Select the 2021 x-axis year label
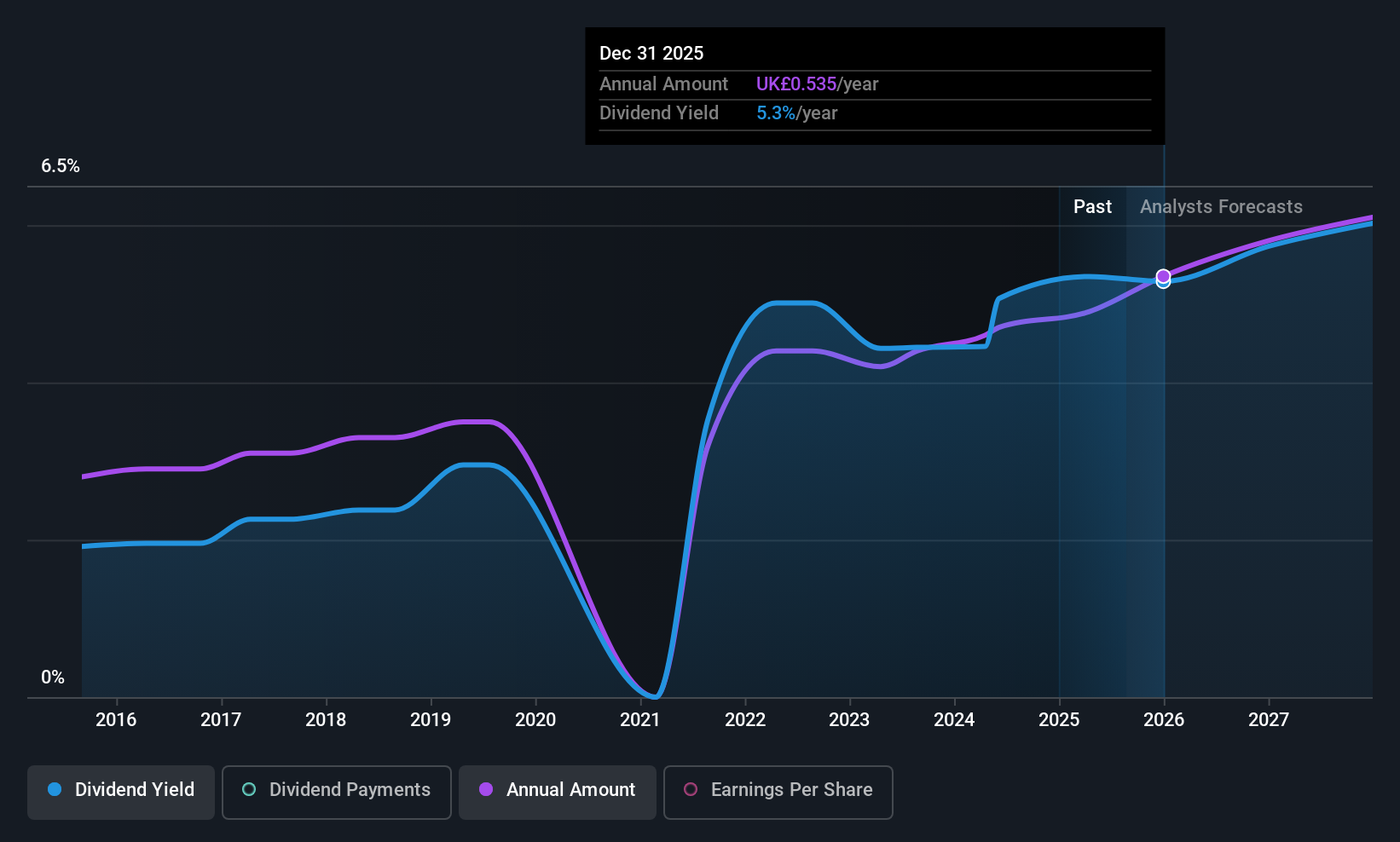 pyautogui.click(x=640, y=720)
